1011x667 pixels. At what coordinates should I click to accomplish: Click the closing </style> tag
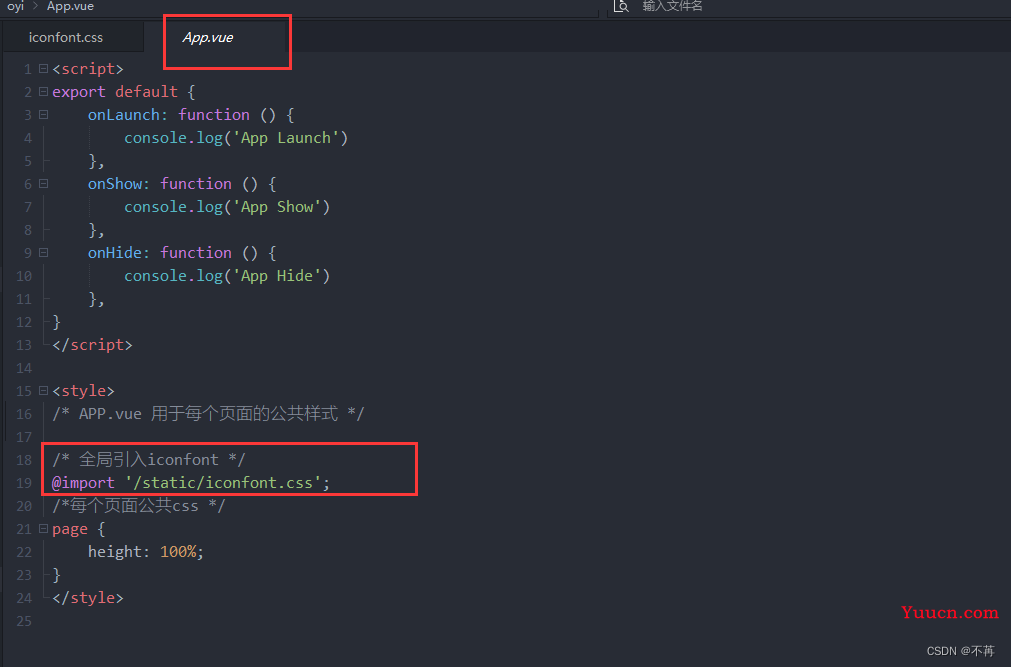coord(88,598)
